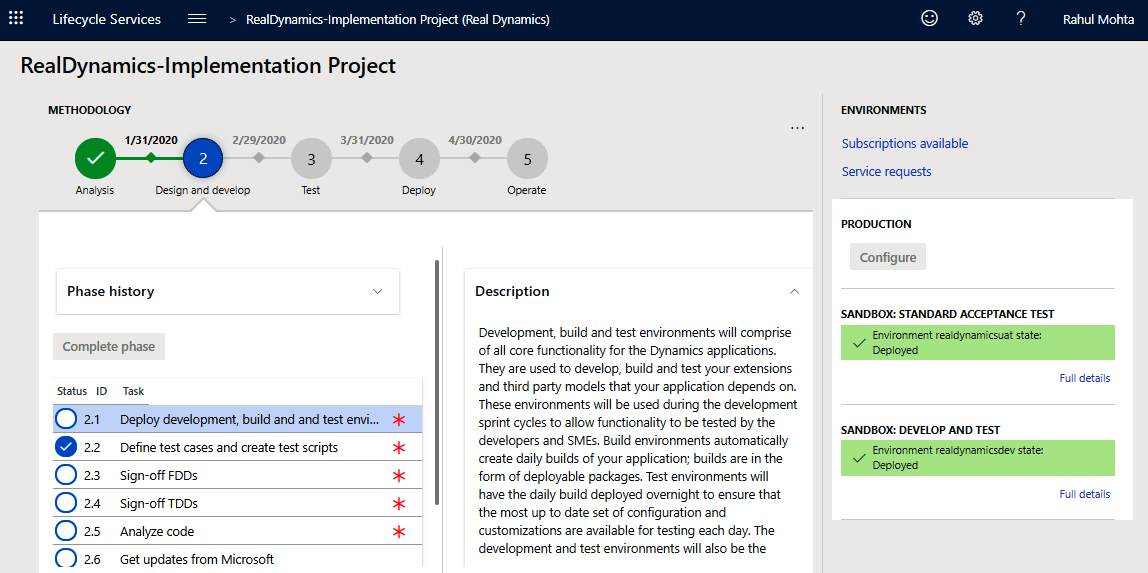Click the smiley feedback icon

tap(929, 19)
